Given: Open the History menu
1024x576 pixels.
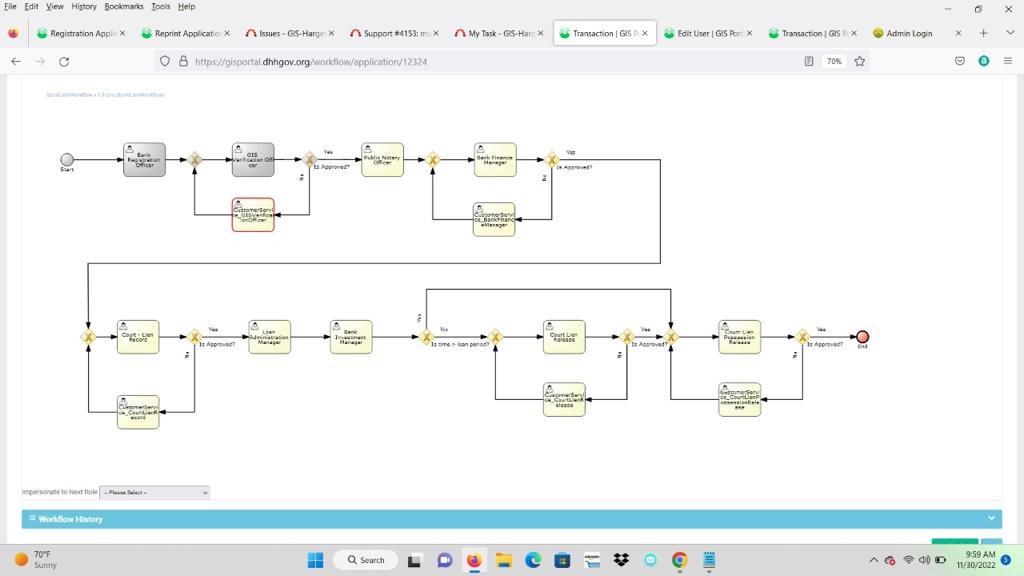Looking at the screenshot, I should [84, 7].
